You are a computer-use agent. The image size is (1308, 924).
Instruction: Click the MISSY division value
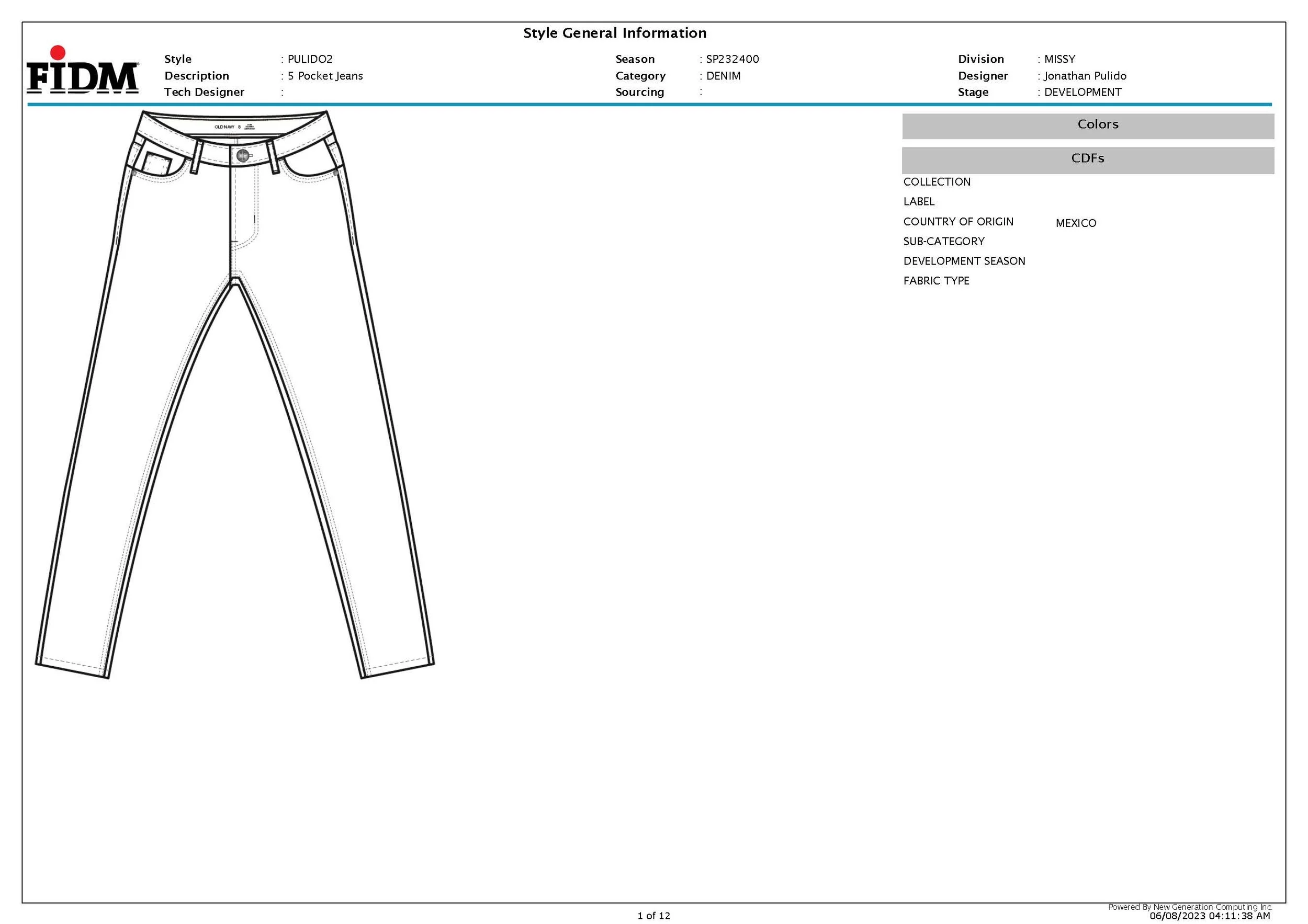pos(1059,59)
